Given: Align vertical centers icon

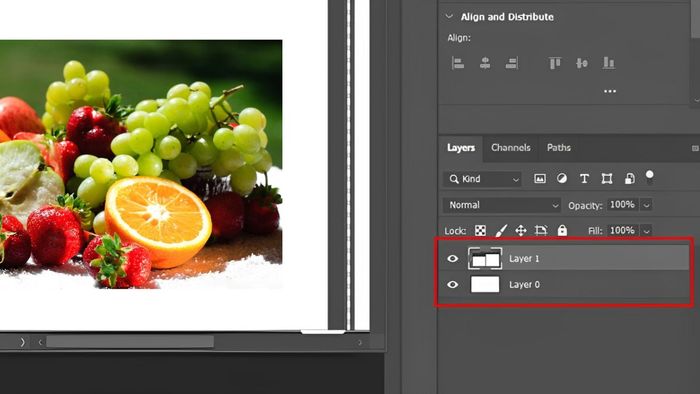Looking at the screenshot, I should (582, 63).
